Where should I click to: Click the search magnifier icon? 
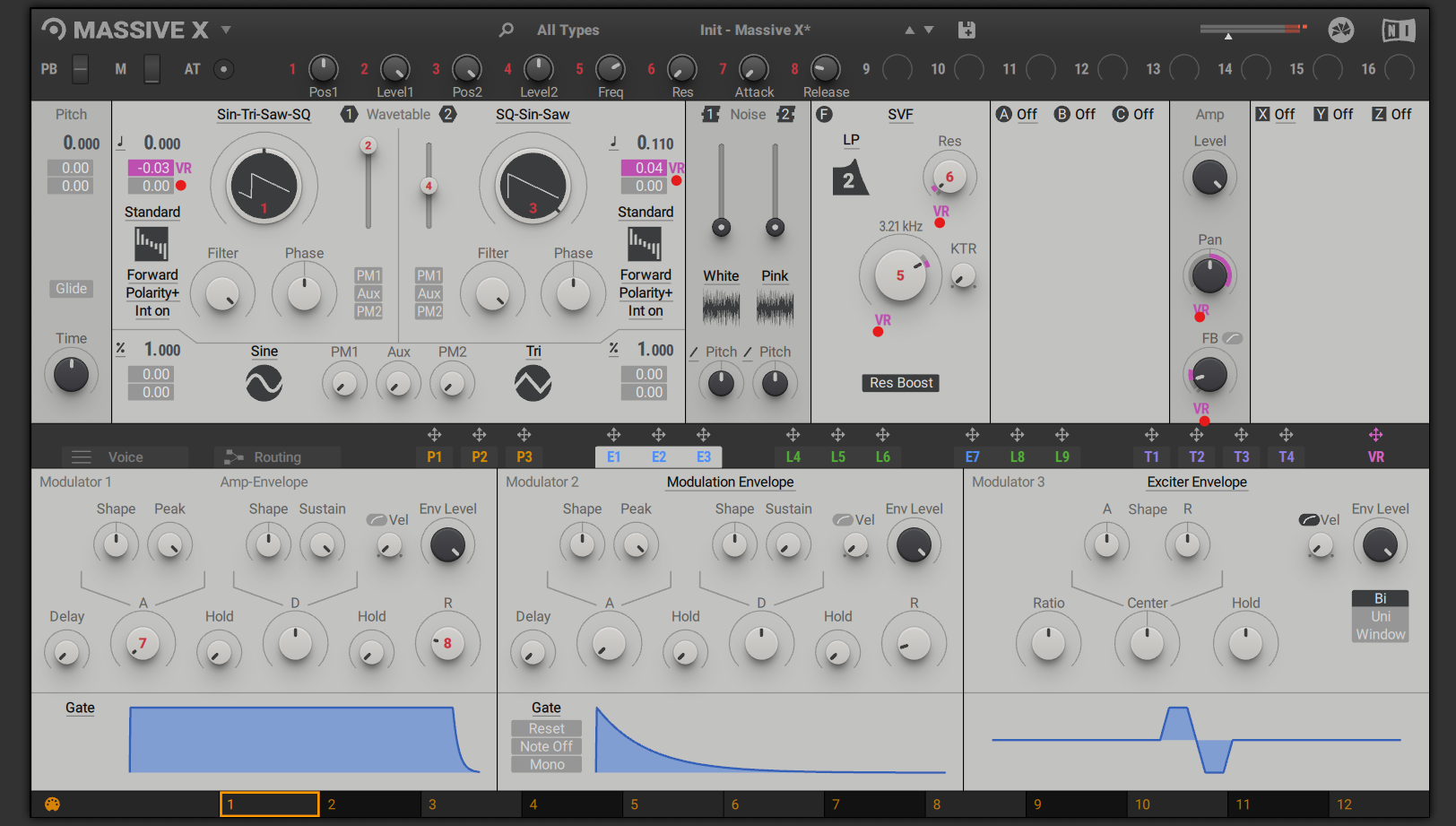click(x=507, y=30)
